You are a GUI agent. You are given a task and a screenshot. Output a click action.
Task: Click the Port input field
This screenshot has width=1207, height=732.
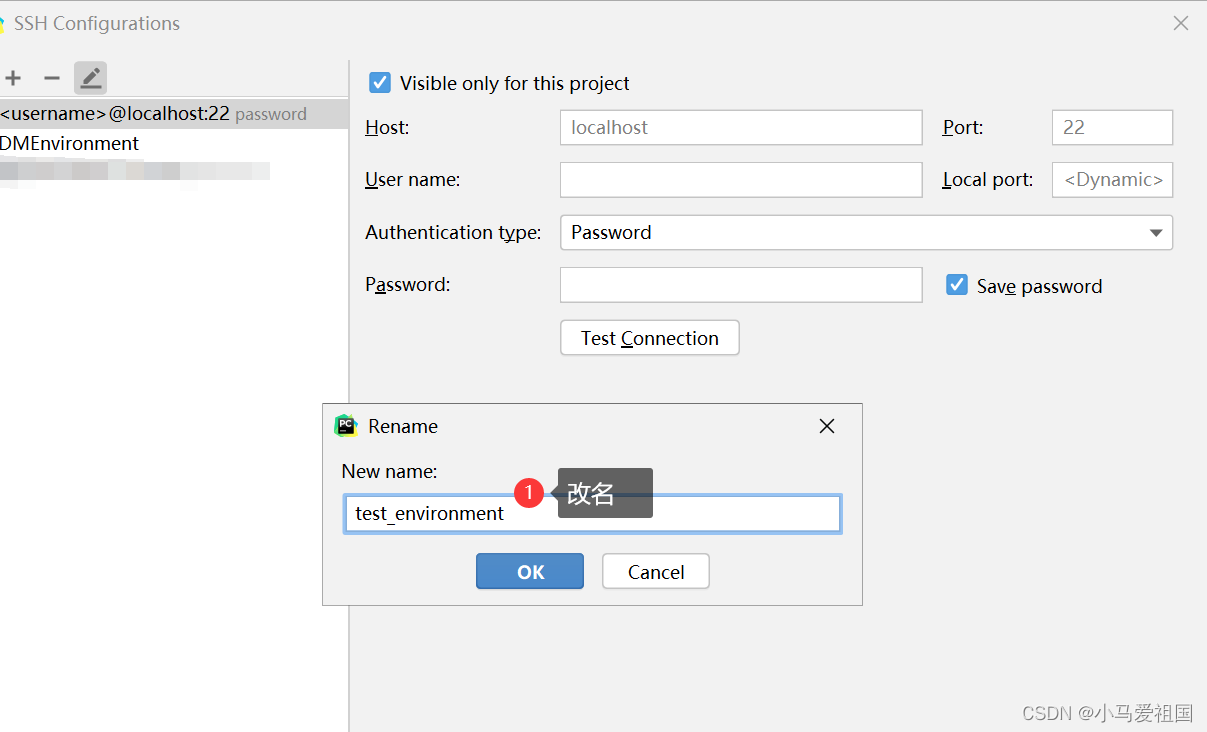(1112, 127)
